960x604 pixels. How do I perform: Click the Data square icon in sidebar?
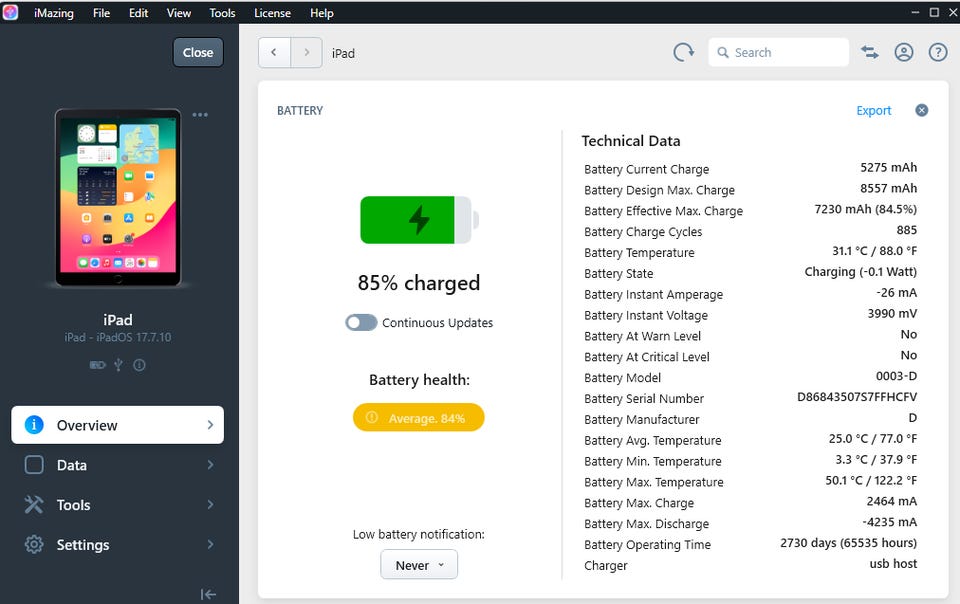(34, 465)
